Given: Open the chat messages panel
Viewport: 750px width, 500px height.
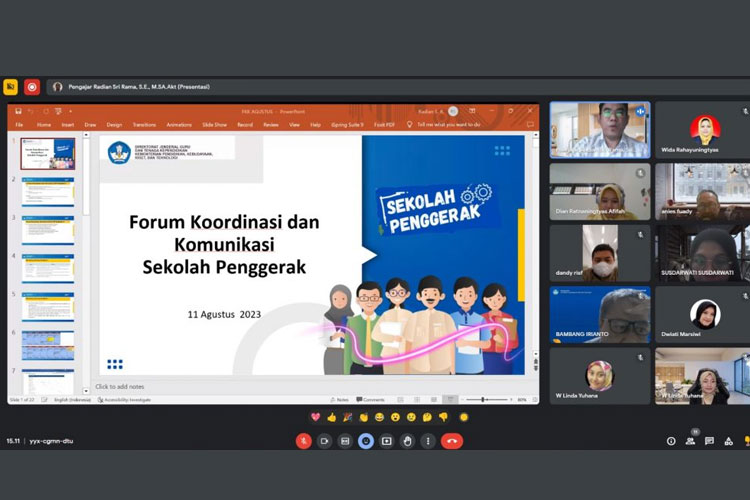Looking at the screenshot, I should click(x=709, y=441).
